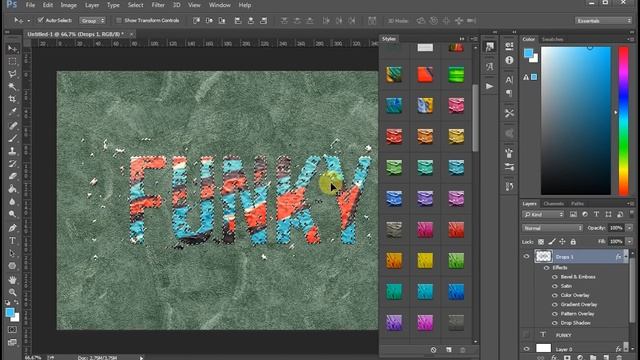Click the Styles panel vertical scrollbar
The height and width of the screenshot is (360, 640).
pos(475,118)
